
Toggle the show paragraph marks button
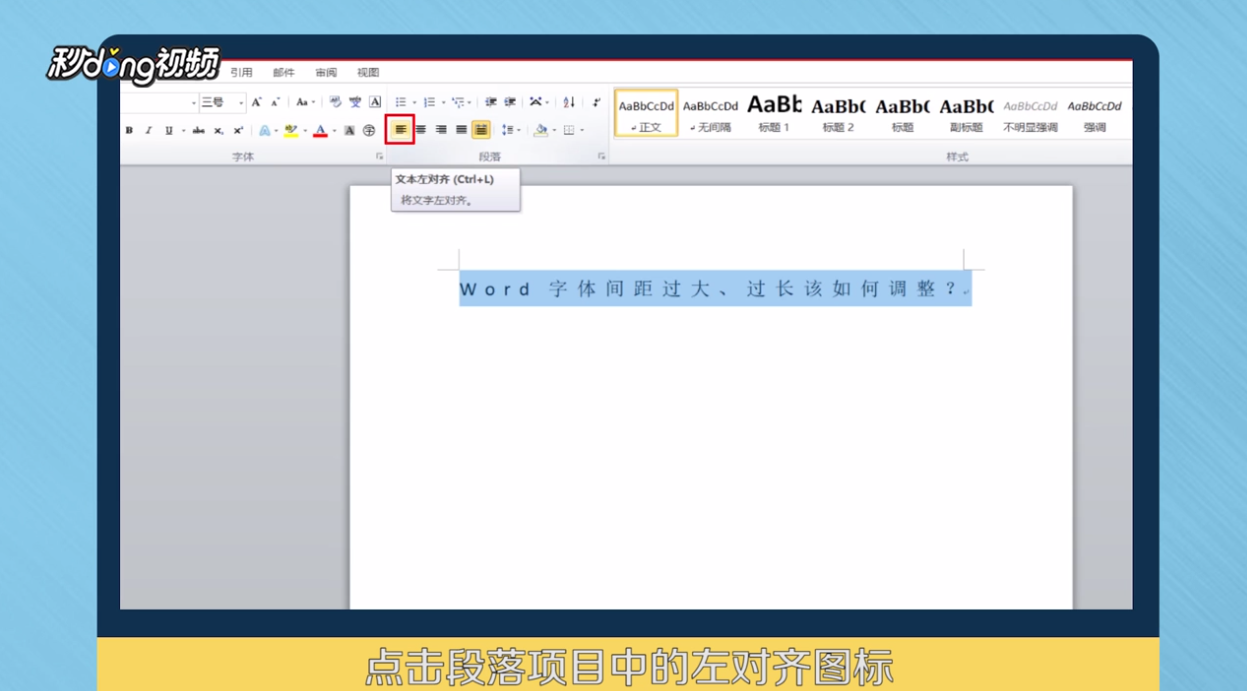coord(596,102)
